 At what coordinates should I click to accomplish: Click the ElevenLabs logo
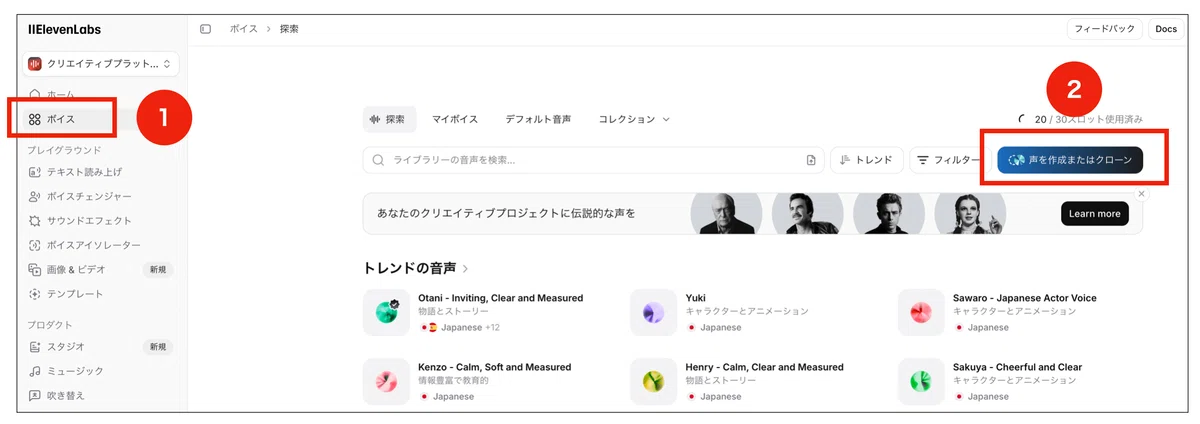point(64,29)
